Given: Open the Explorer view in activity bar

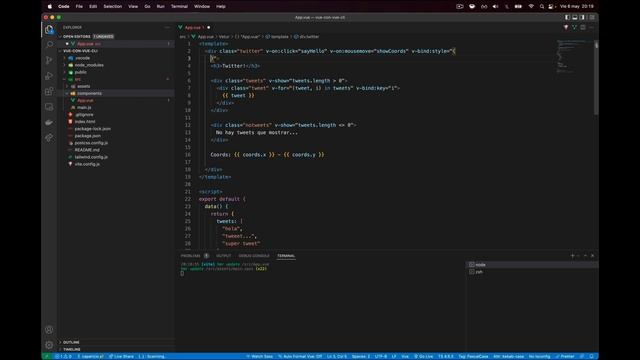Looking at the screenshot, I should point(49,30).
